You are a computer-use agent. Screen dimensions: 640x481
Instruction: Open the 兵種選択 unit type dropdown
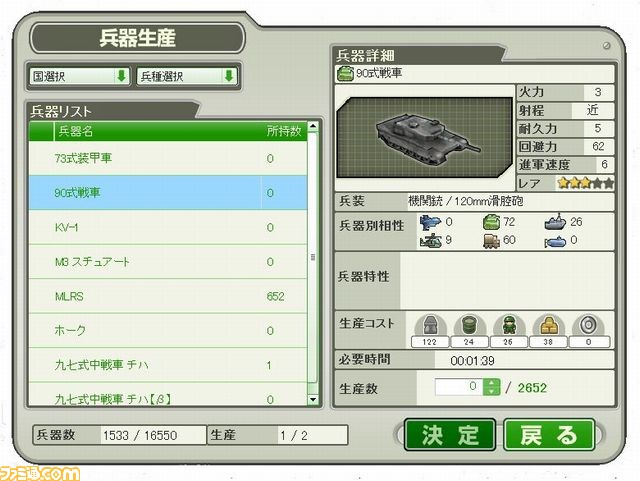click(187, 76)
